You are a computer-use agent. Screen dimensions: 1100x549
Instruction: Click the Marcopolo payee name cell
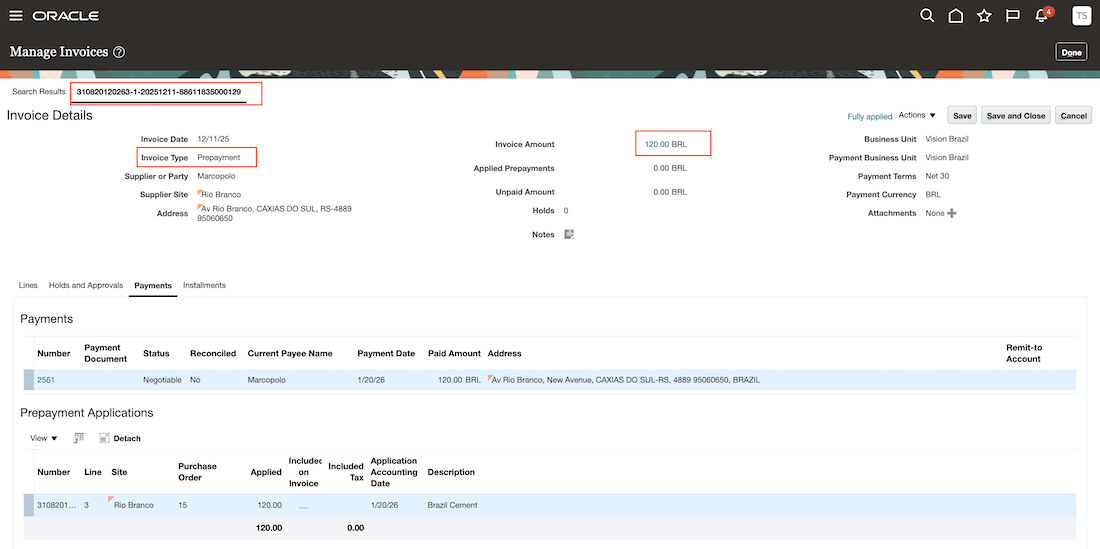click(x=267, y=380)
